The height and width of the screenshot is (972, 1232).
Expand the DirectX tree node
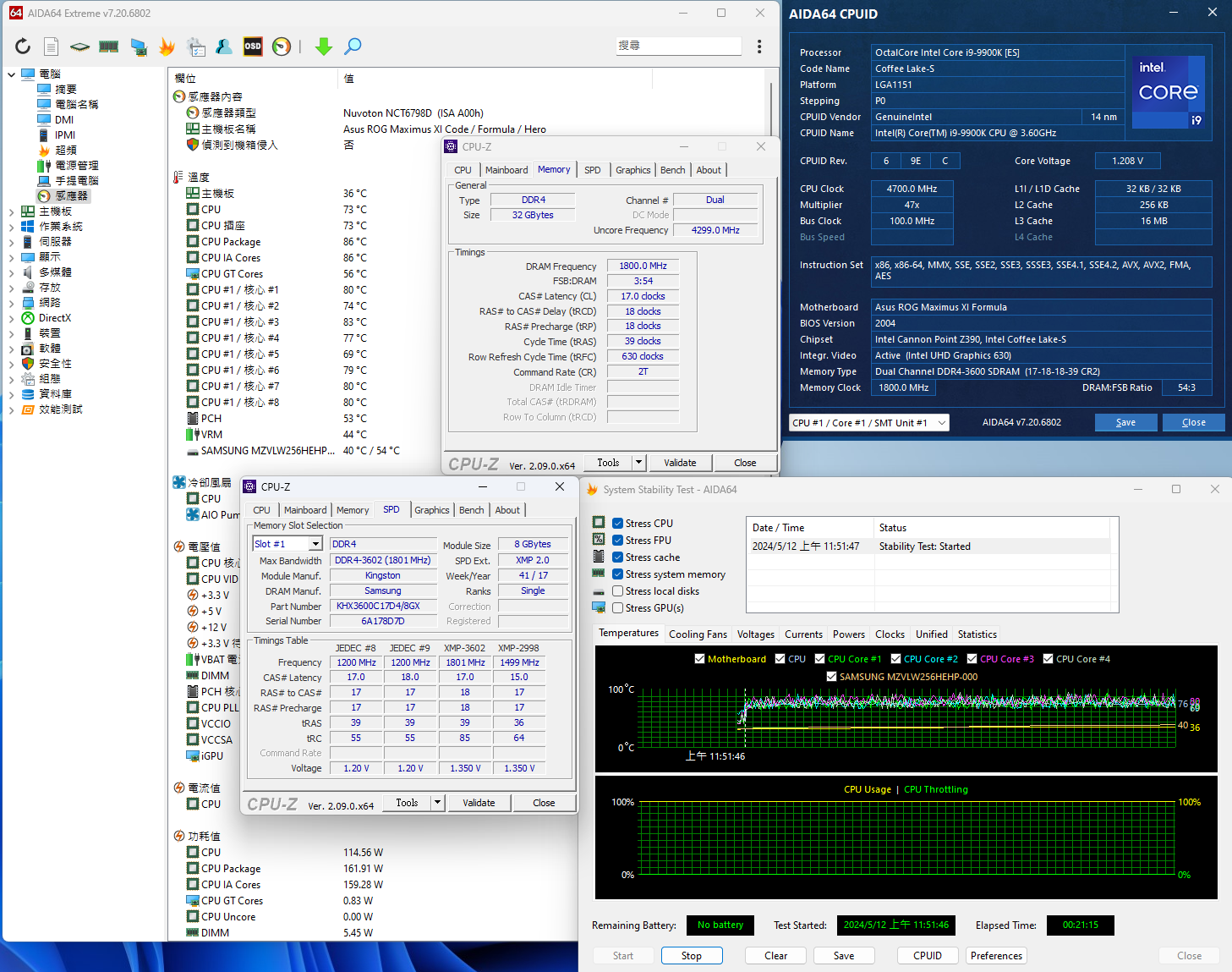(12, 318)
